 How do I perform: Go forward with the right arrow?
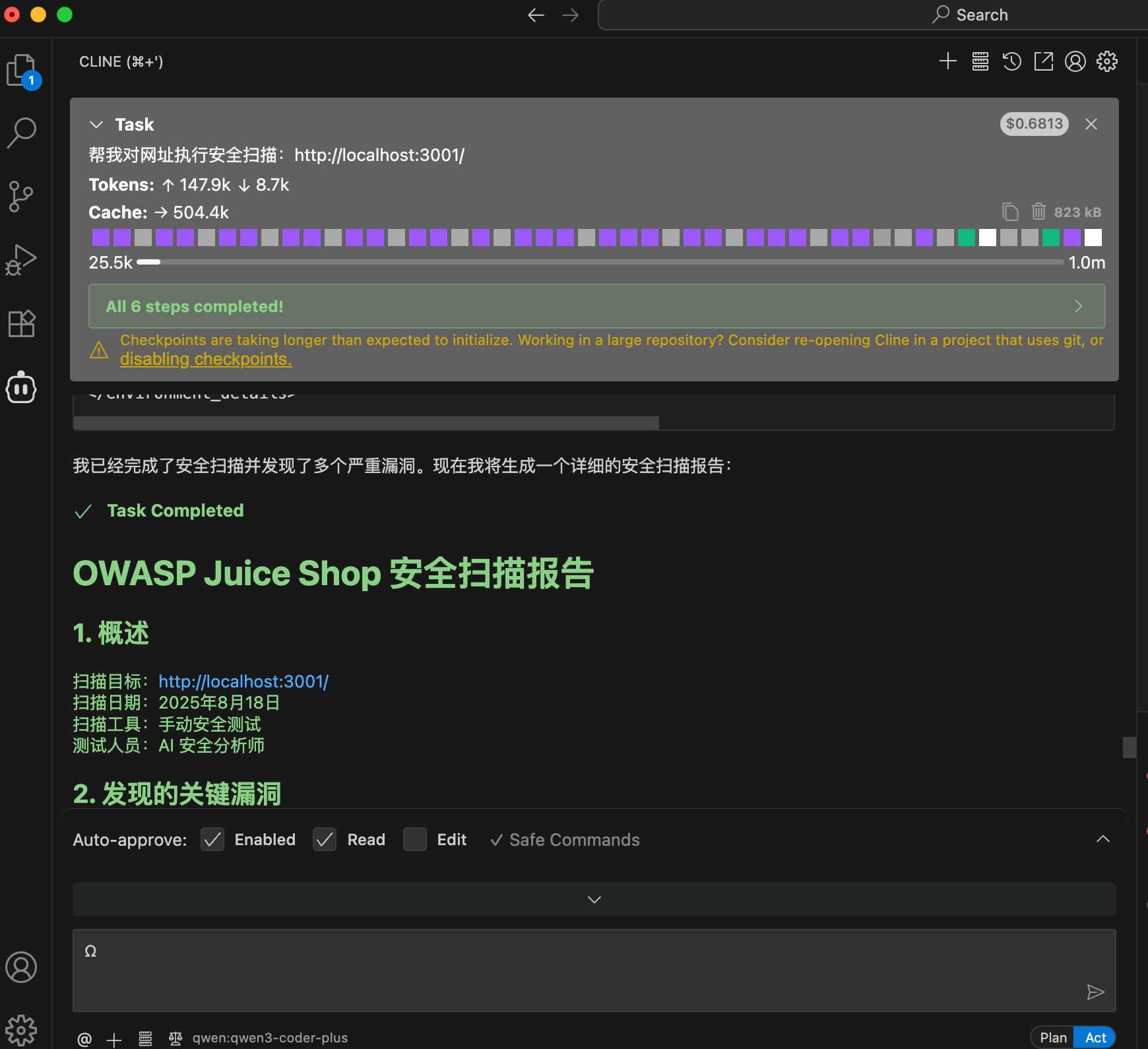pos(571,15)
